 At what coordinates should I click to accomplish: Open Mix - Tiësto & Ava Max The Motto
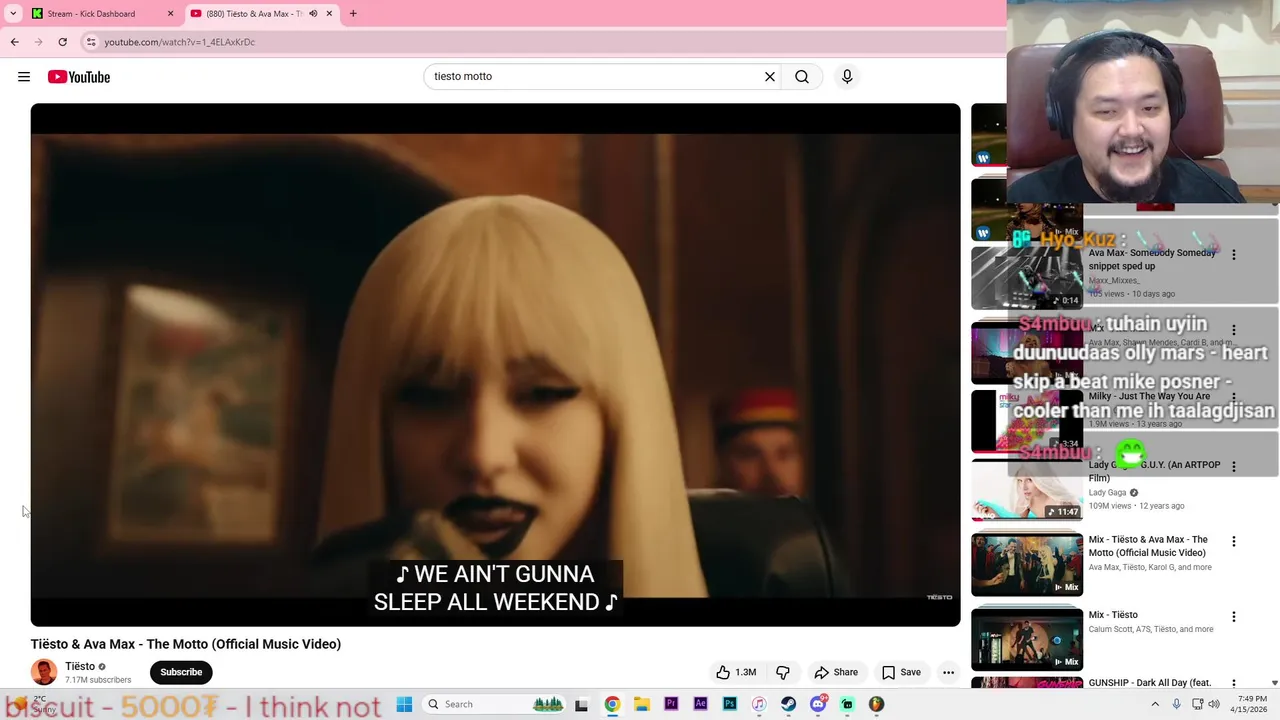click(1148, 546)
